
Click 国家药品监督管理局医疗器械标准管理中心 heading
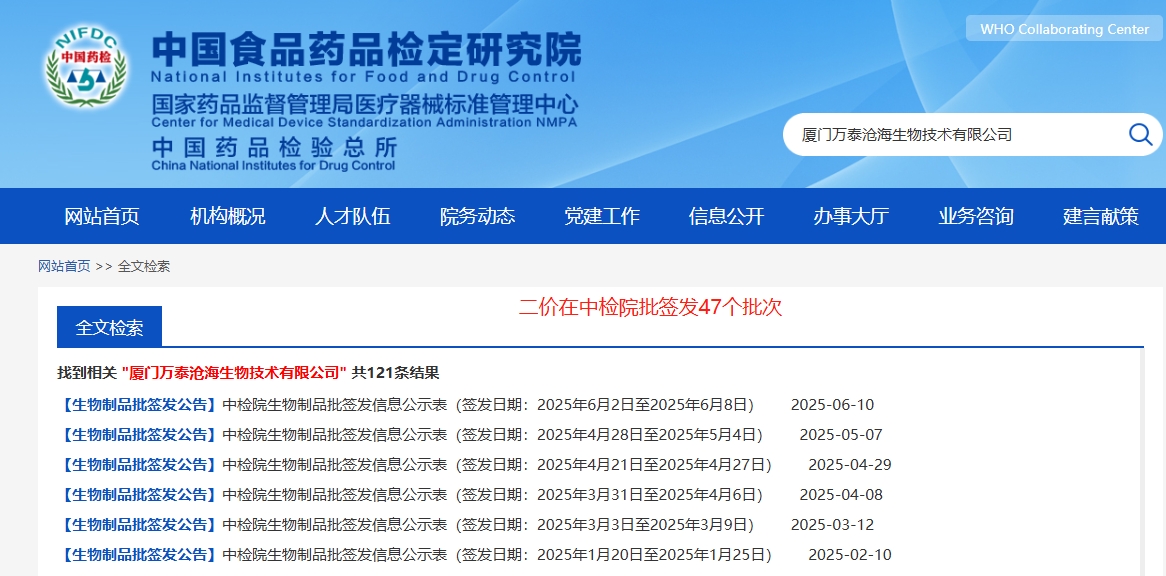364,105
